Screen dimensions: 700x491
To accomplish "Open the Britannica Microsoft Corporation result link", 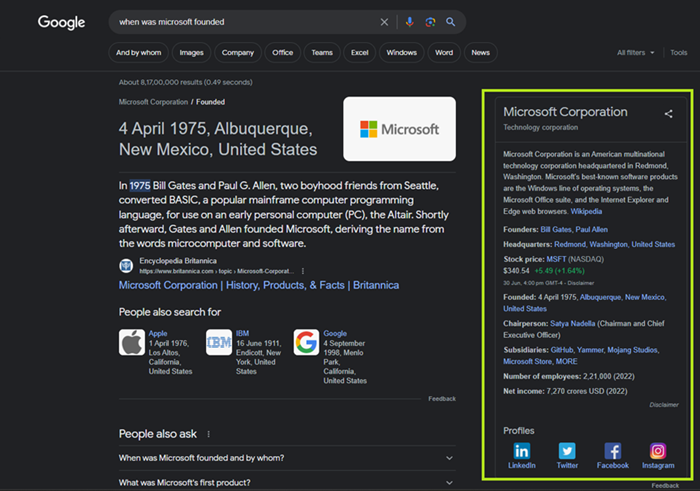I will tap(258, 285).
